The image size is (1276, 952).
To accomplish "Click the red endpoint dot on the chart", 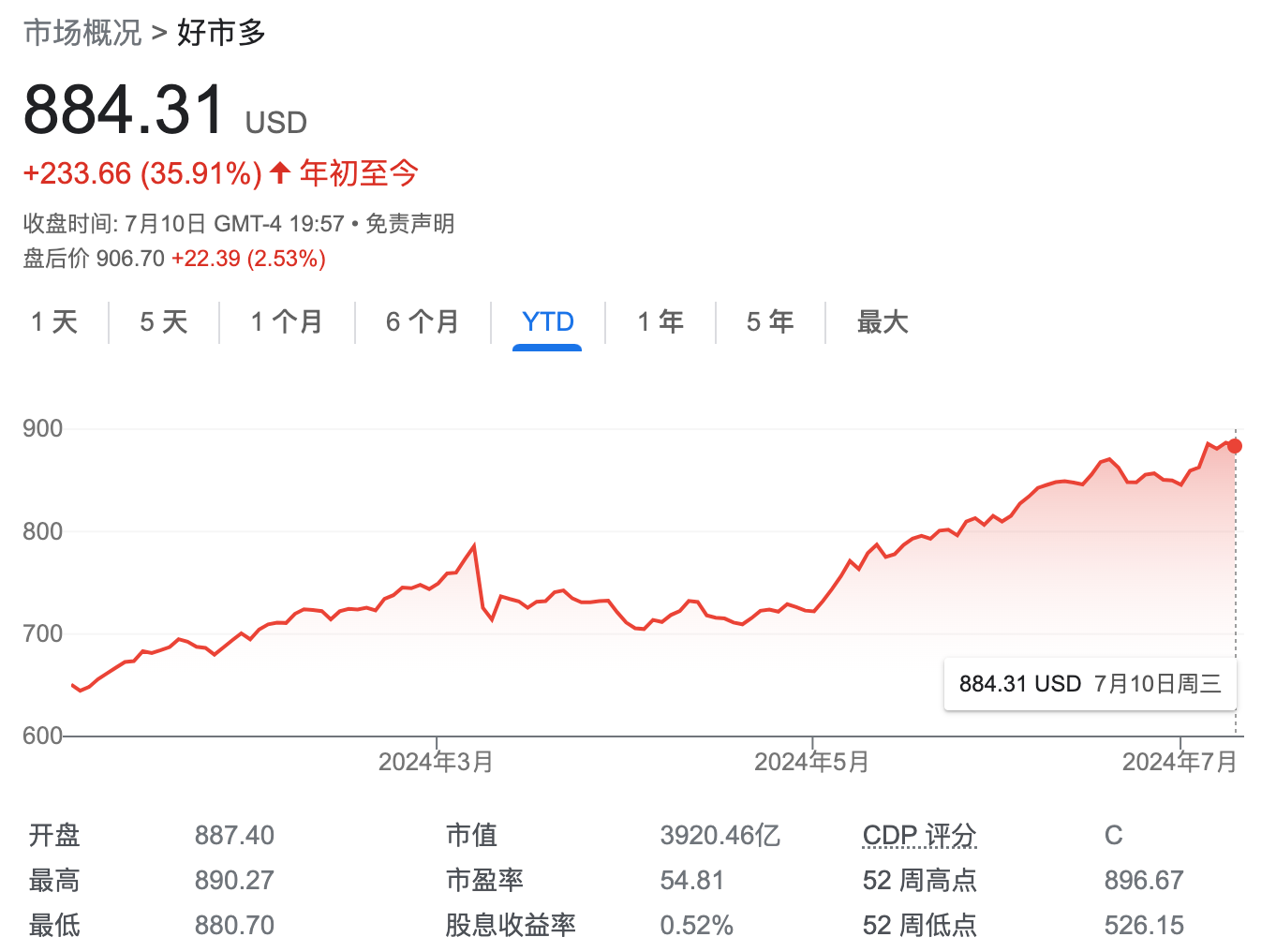I will pos(1235,446).
